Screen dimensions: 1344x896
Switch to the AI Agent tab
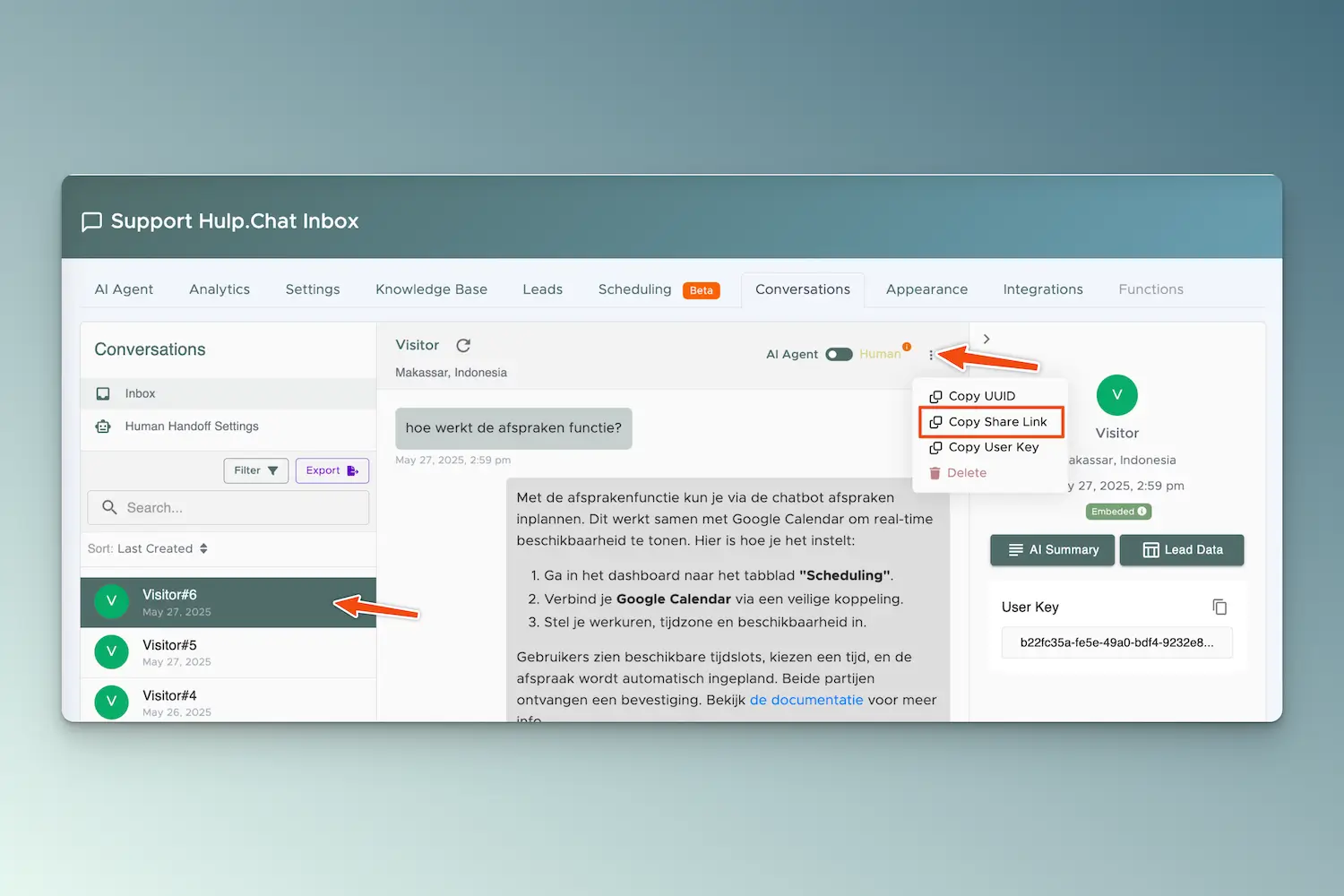click(x=124, y=289)
